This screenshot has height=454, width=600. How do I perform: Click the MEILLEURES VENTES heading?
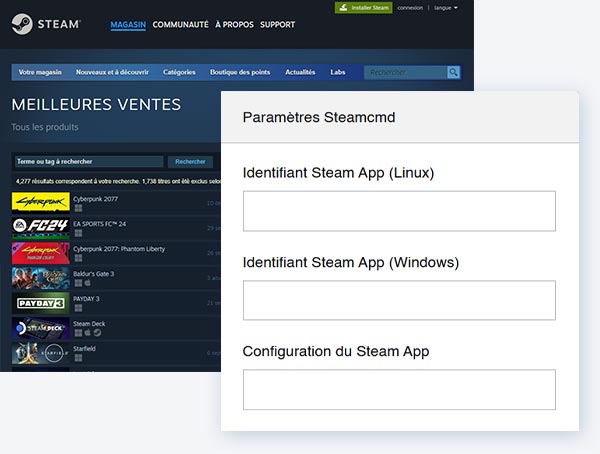pos(96,105)
